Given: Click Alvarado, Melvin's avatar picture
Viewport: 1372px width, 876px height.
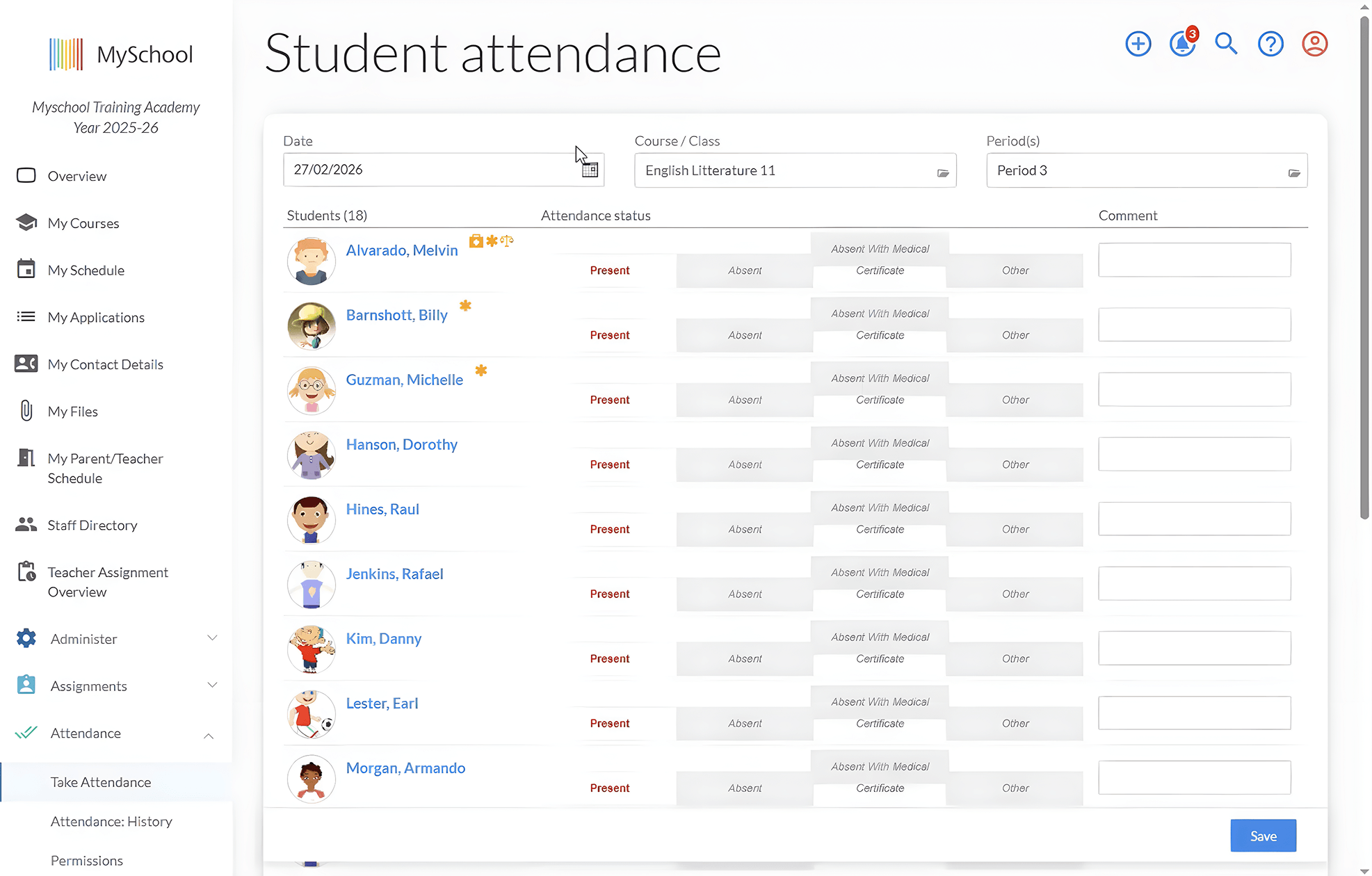Looking at the screenshot, I should pos(311,261).
